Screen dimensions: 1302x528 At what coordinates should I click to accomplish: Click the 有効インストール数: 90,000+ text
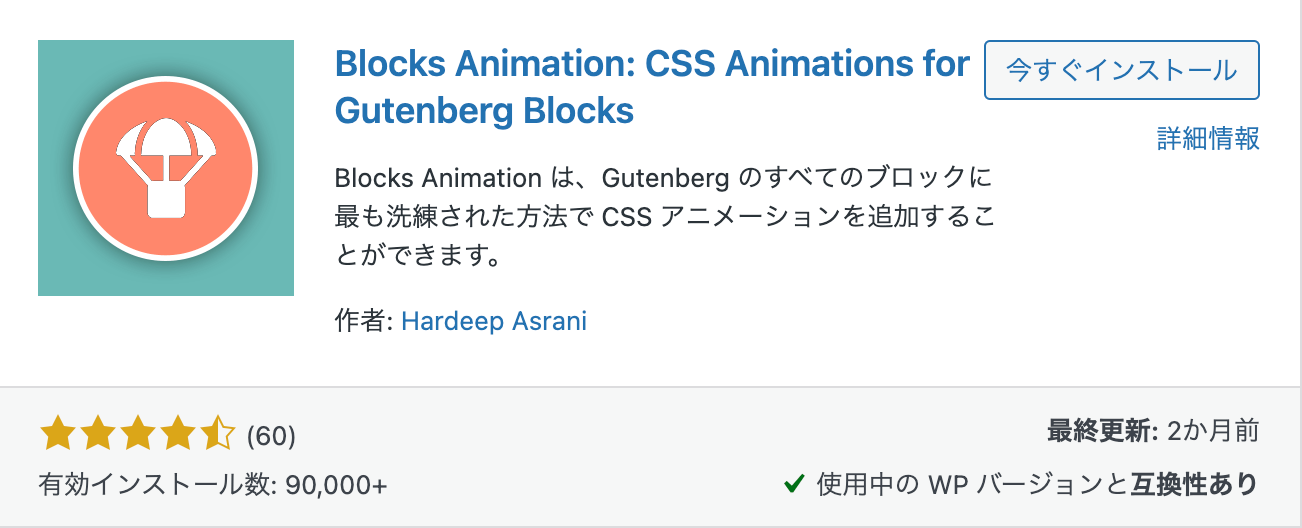212,485
